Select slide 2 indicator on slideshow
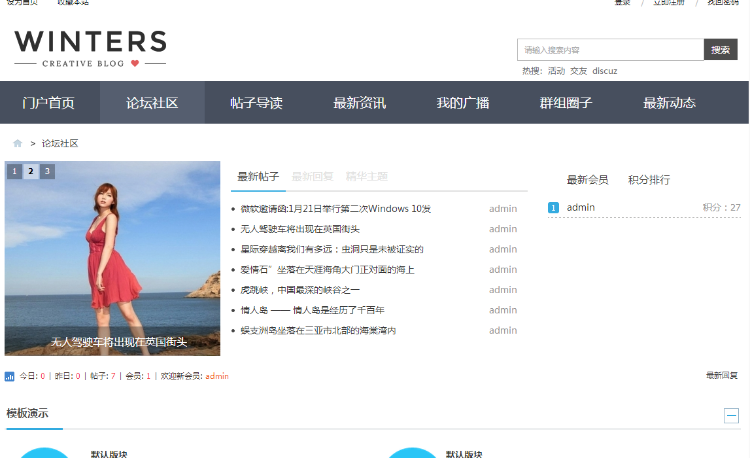This screenshot has width=750, height=458. tap(31, 171)
